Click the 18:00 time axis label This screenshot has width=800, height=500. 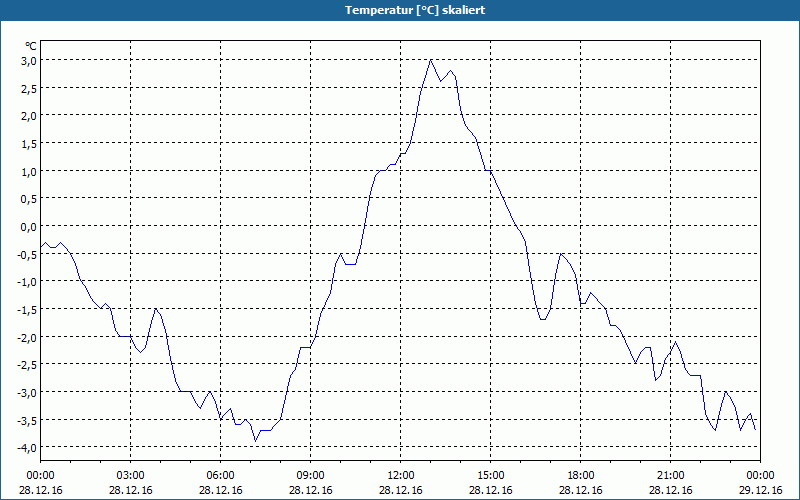point(581,476)
